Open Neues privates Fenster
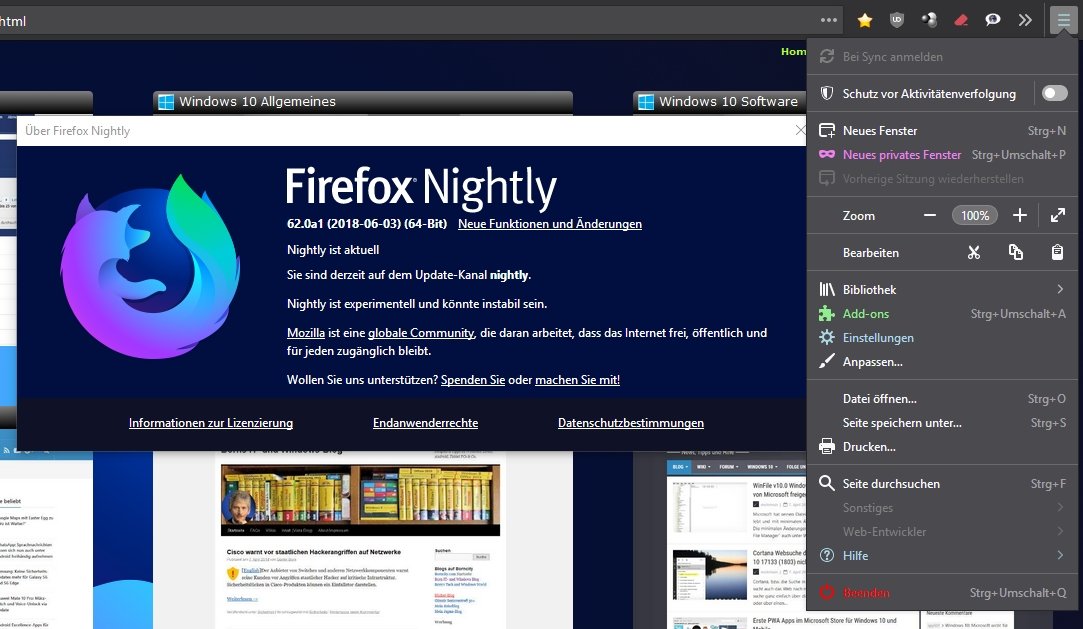The width and height of the screenshot is (1083, 629). pos(941,155)
